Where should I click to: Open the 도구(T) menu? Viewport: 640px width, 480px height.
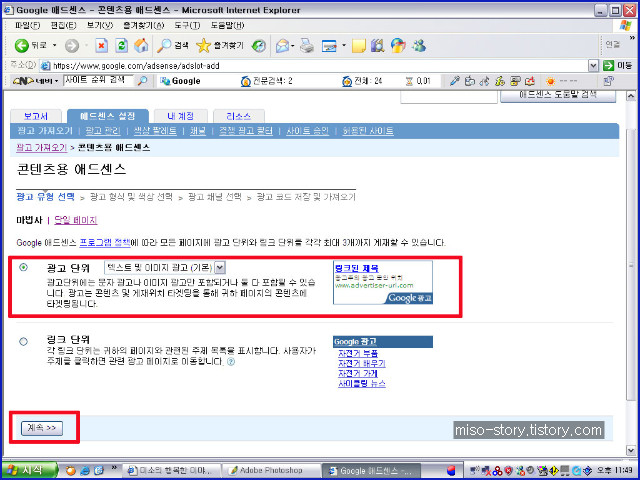[187, 25]
